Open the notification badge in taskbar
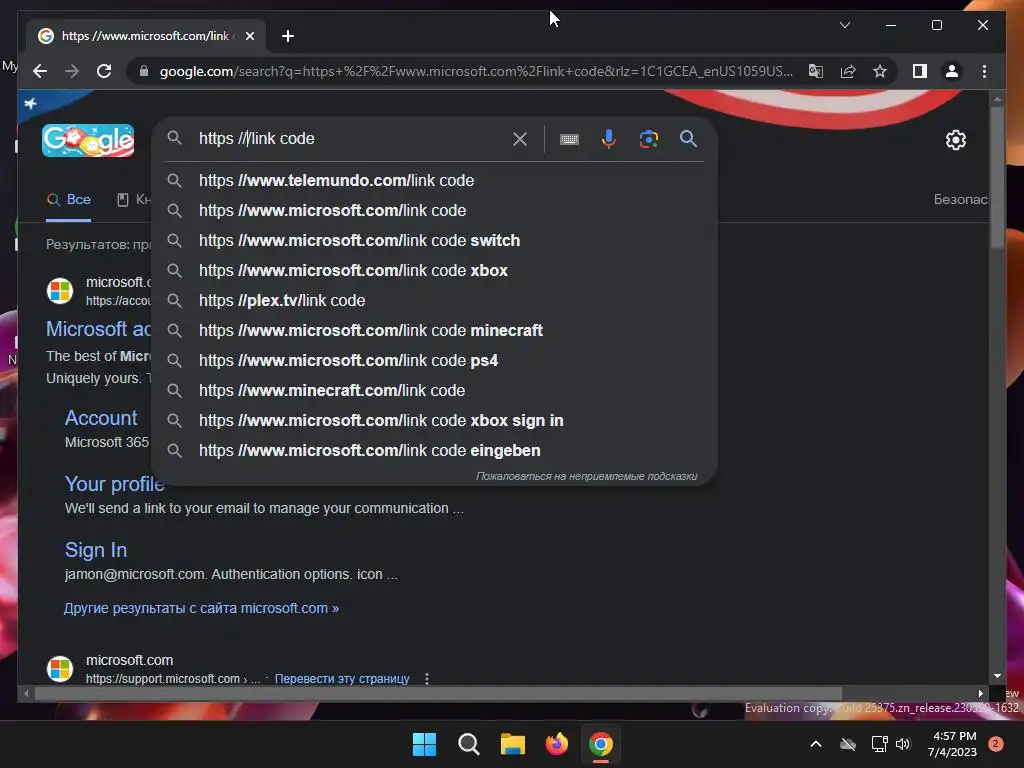The width and height of the screenshot is (1024, 768). (x=995, y=744)
